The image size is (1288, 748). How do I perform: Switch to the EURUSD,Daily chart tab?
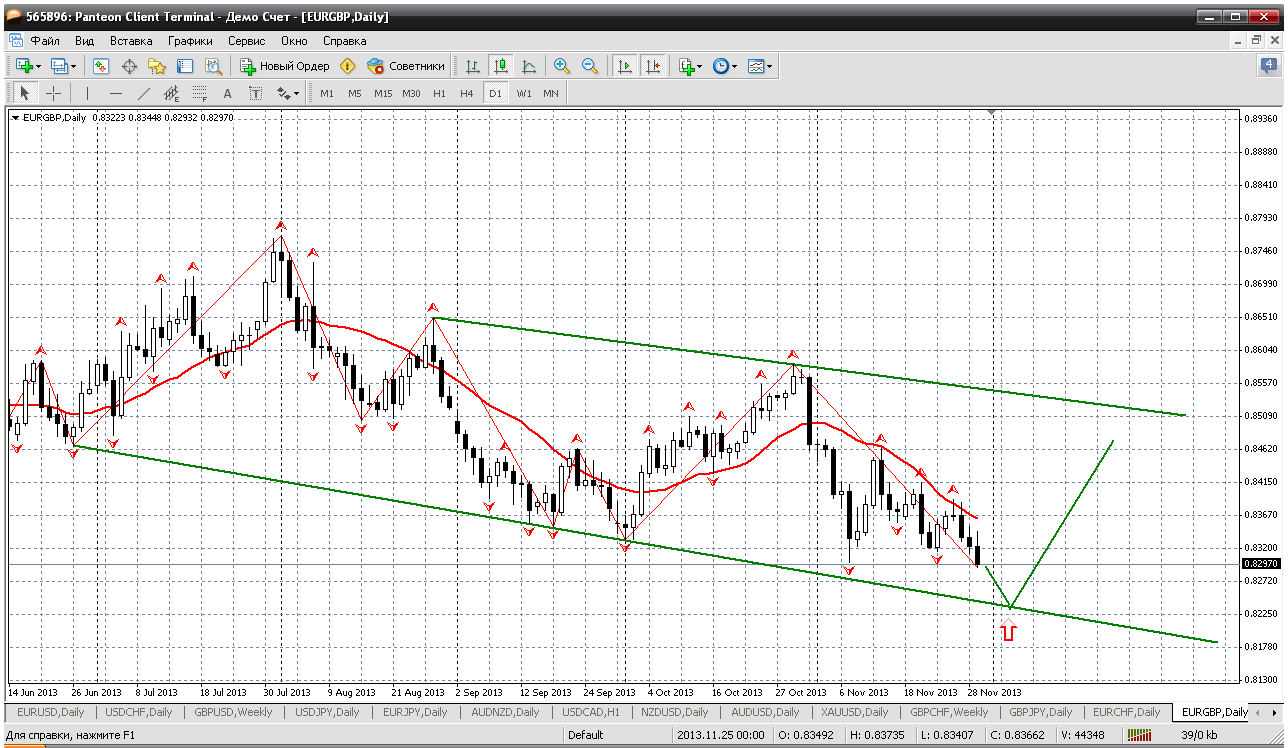tap(50, 712)
